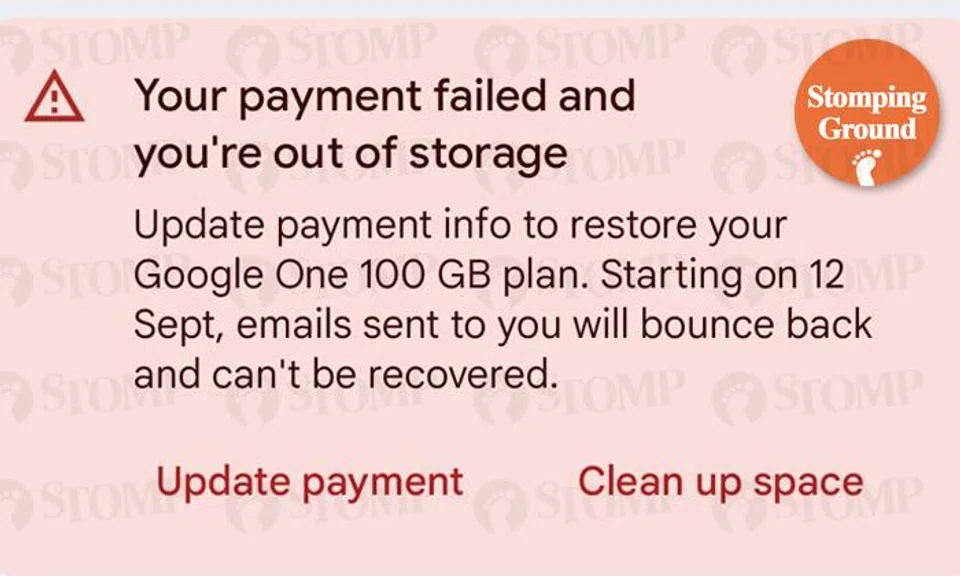This screenshot has width=960, height=576.
Task: Click the red warning triangle icon
Action: click(56, 99)
